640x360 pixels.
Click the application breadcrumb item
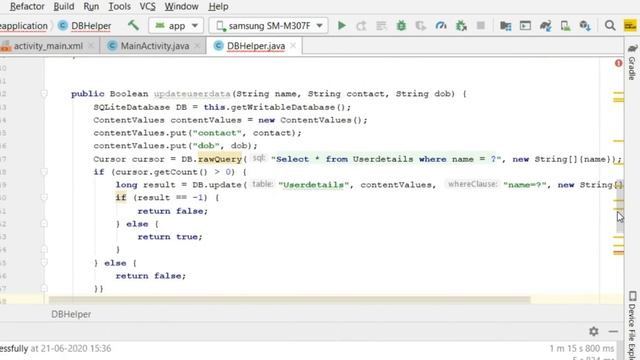coord(24,26)
